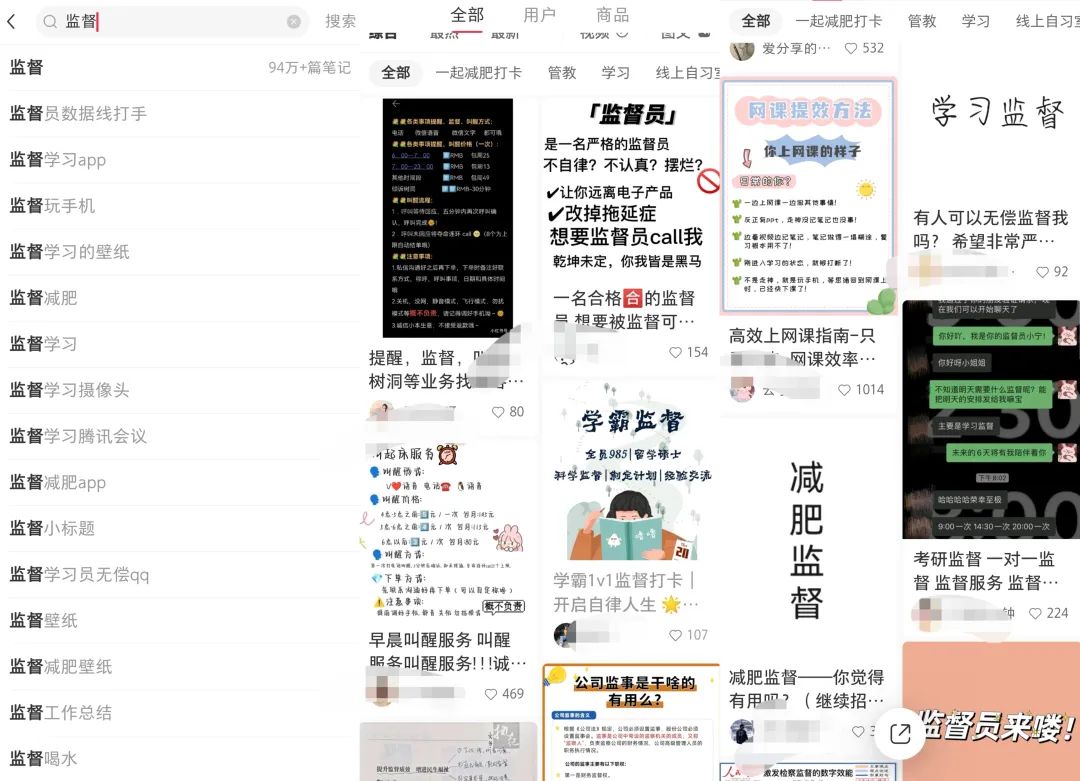The width and height of the screenshot is (1080, 781).
Task: Open the 减肥监督 post image
Action: pos(808,540)
